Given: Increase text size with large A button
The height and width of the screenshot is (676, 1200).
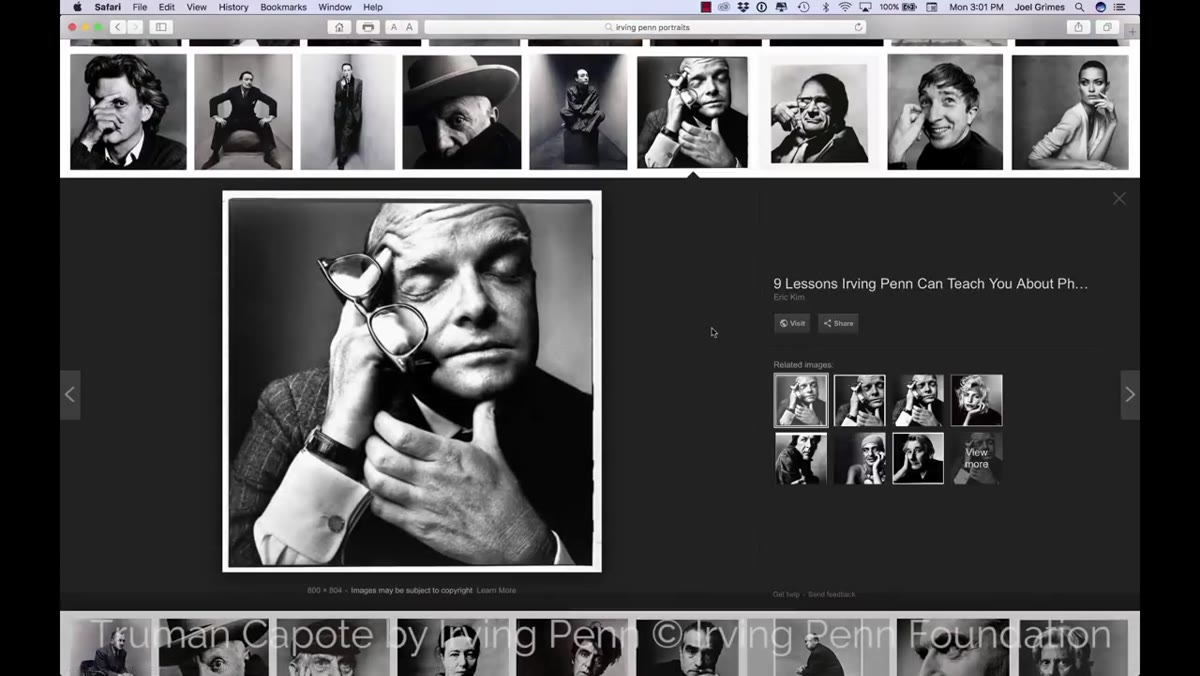Looking at the screenshot, I should [x=409, y=27].
